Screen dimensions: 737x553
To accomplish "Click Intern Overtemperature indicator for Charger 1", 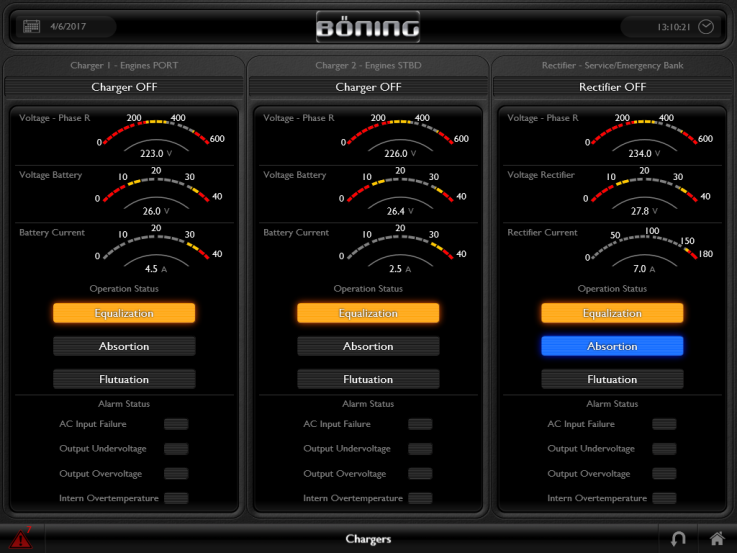I will click(x=176, y=498).
